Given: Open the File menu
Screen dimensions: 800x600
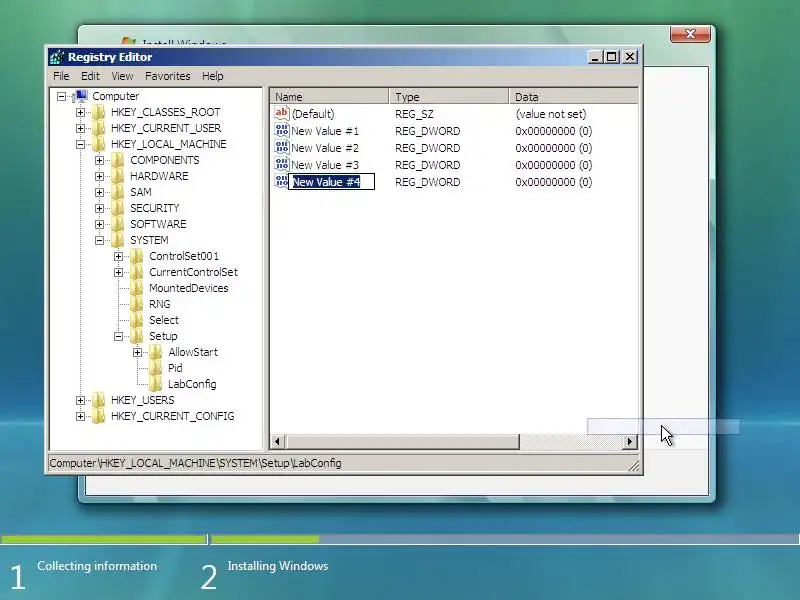Looking at the screenshot, I should [61, 76].
